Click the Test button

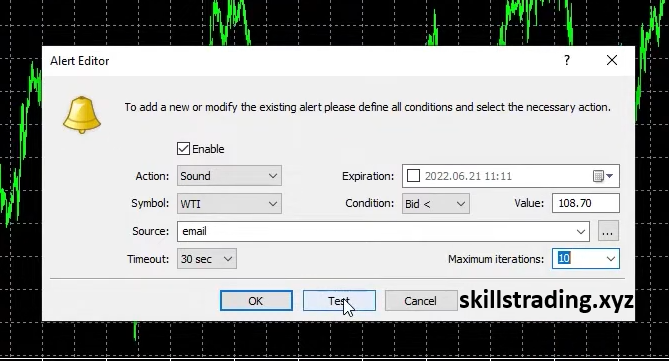[339, 301]
